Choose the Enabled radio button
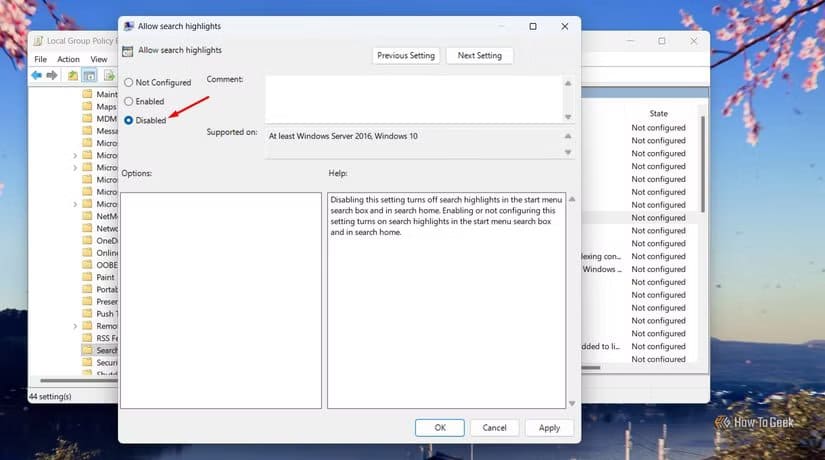Screen dimensions: 825x460 pos(128,101)
